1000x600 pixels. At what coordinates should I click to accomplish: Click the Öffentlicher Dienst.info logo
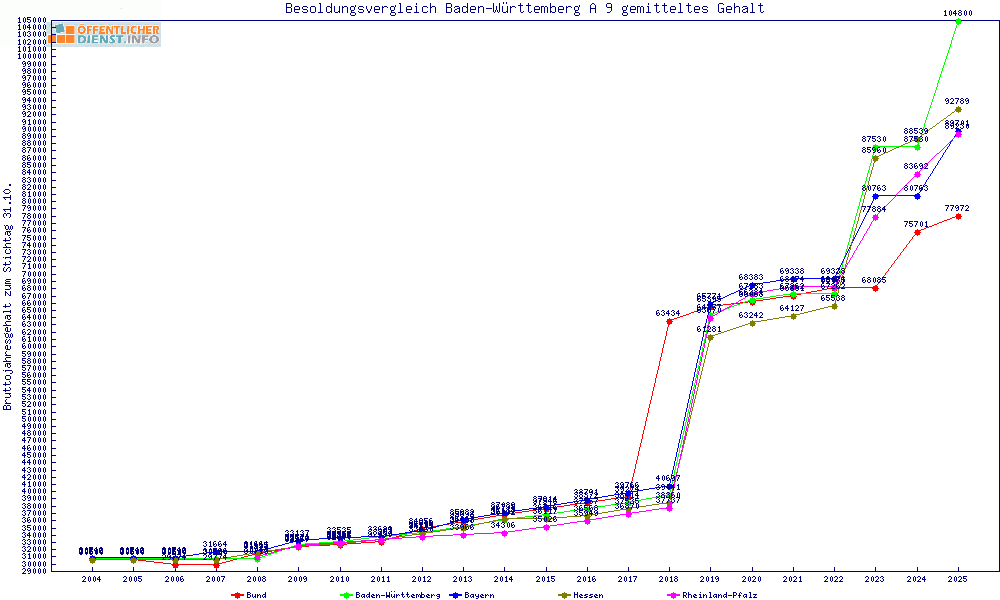pos(104,34)
